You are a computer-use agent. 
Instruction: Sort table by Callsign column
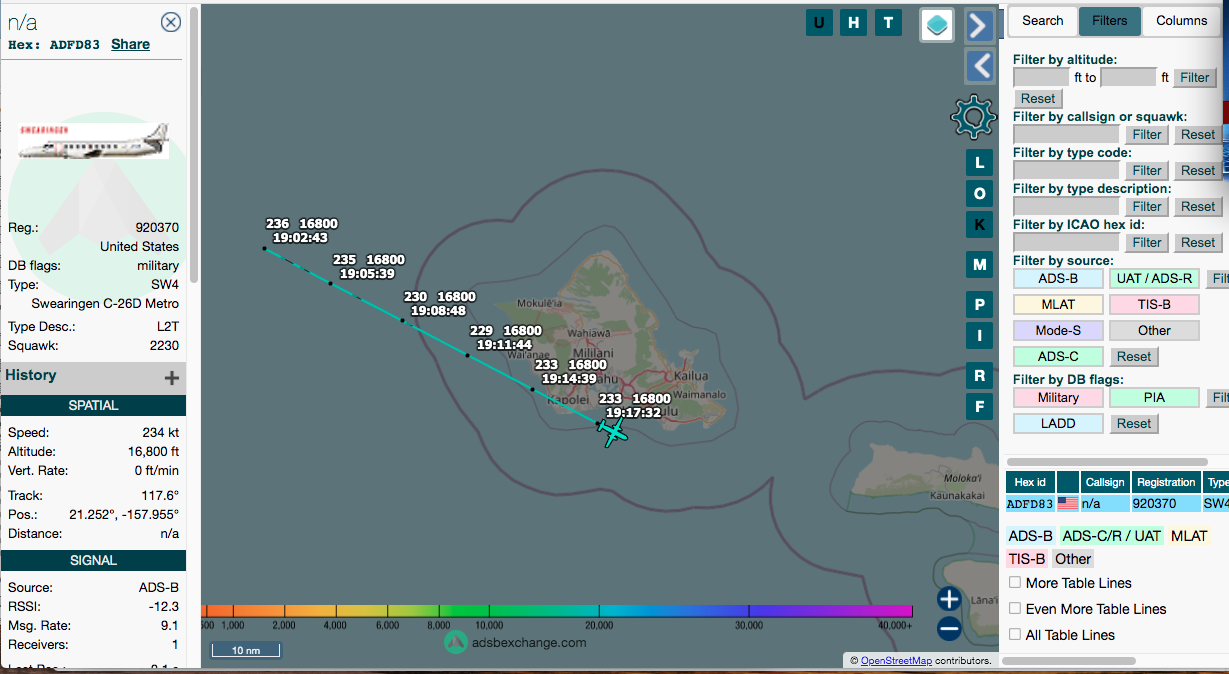(1105, 482)
